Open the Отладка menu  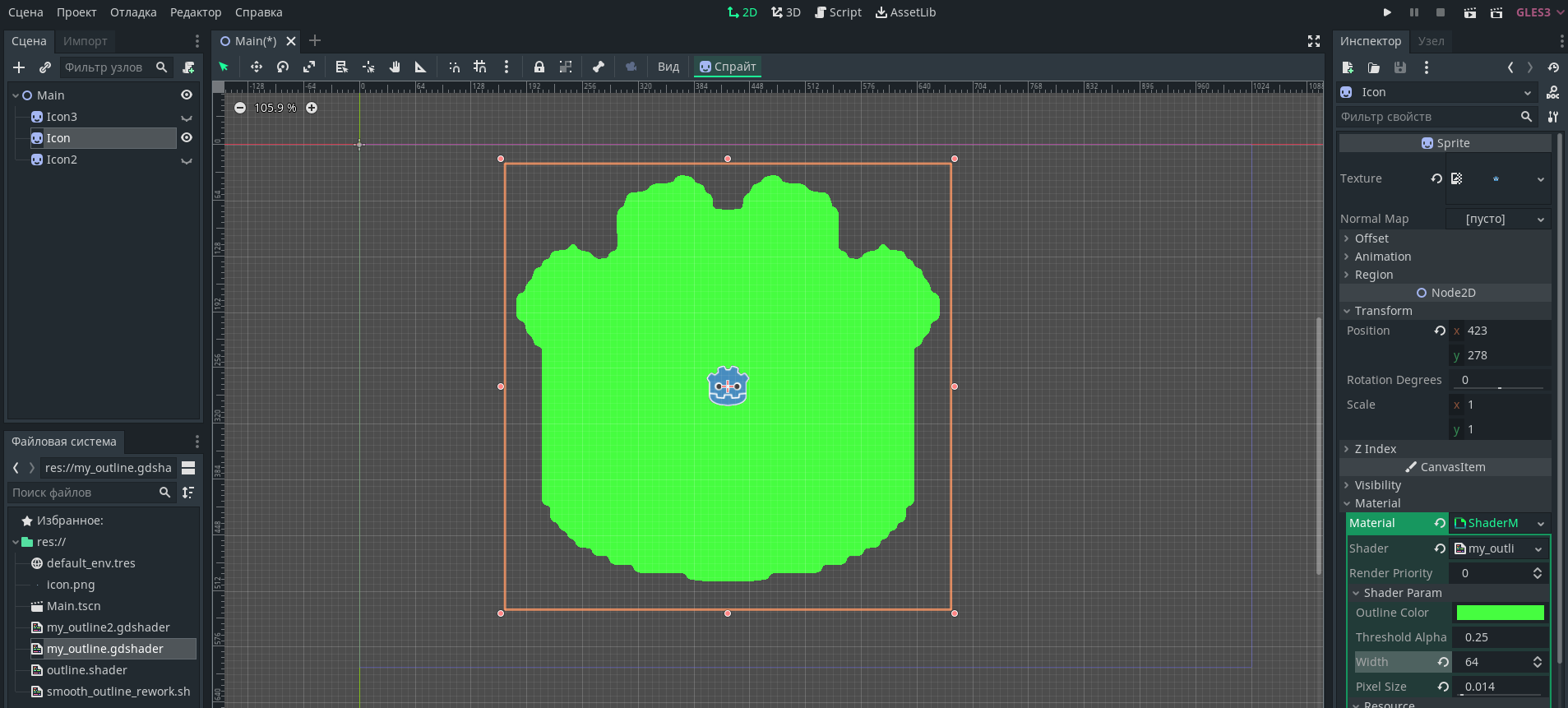coord(133,12)
